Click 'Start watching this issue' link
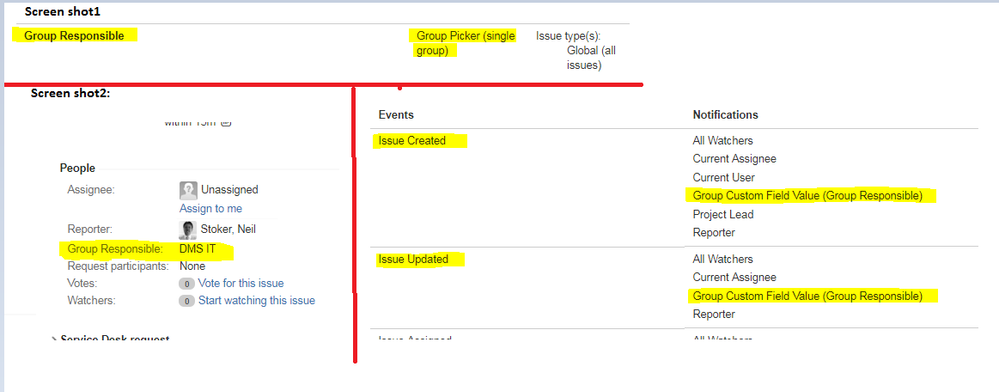 click(256, 300)
